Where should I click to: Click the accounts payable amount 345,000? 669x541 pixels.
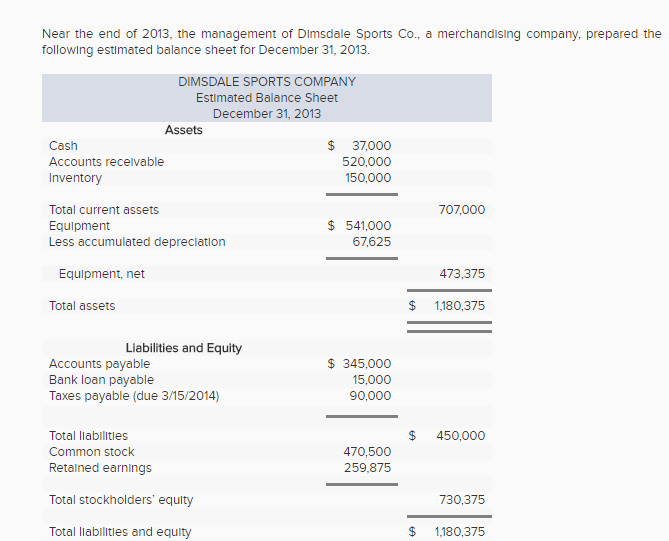click(x=366, y=364)
